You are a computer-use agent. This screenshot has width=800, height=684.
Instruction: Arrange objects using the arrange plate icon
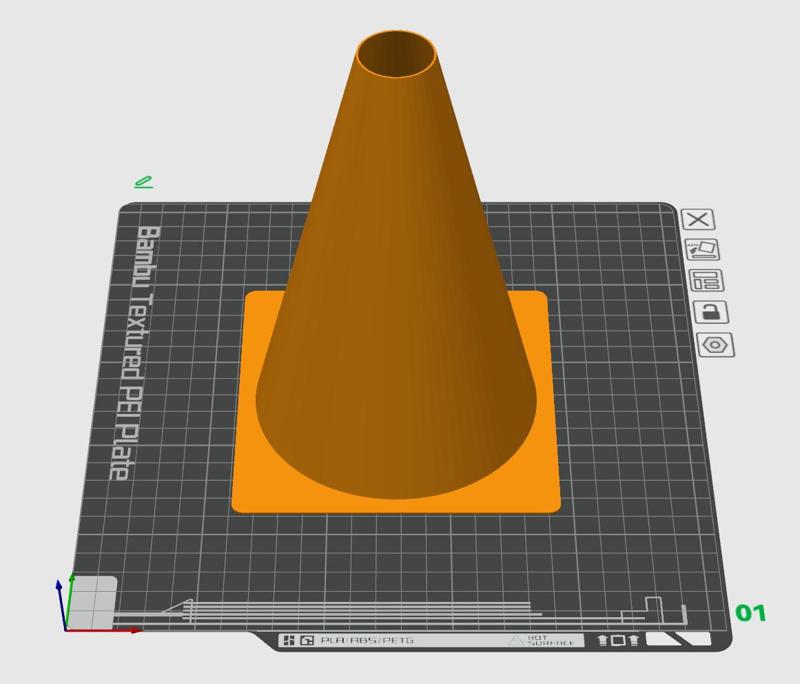pyautogui.click(x=708, y=282)
